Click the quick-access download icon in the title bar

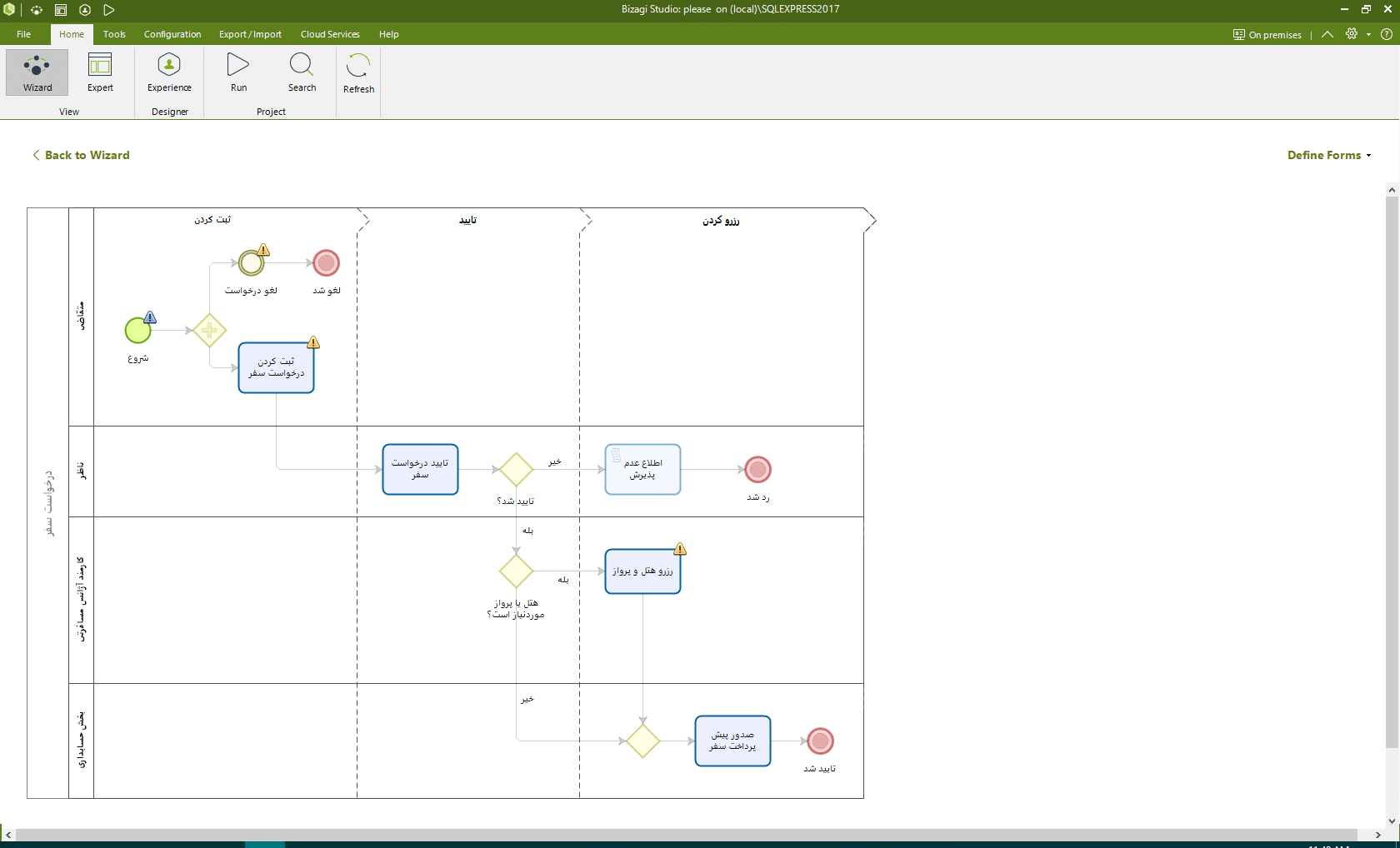click(x=85, y=10)
